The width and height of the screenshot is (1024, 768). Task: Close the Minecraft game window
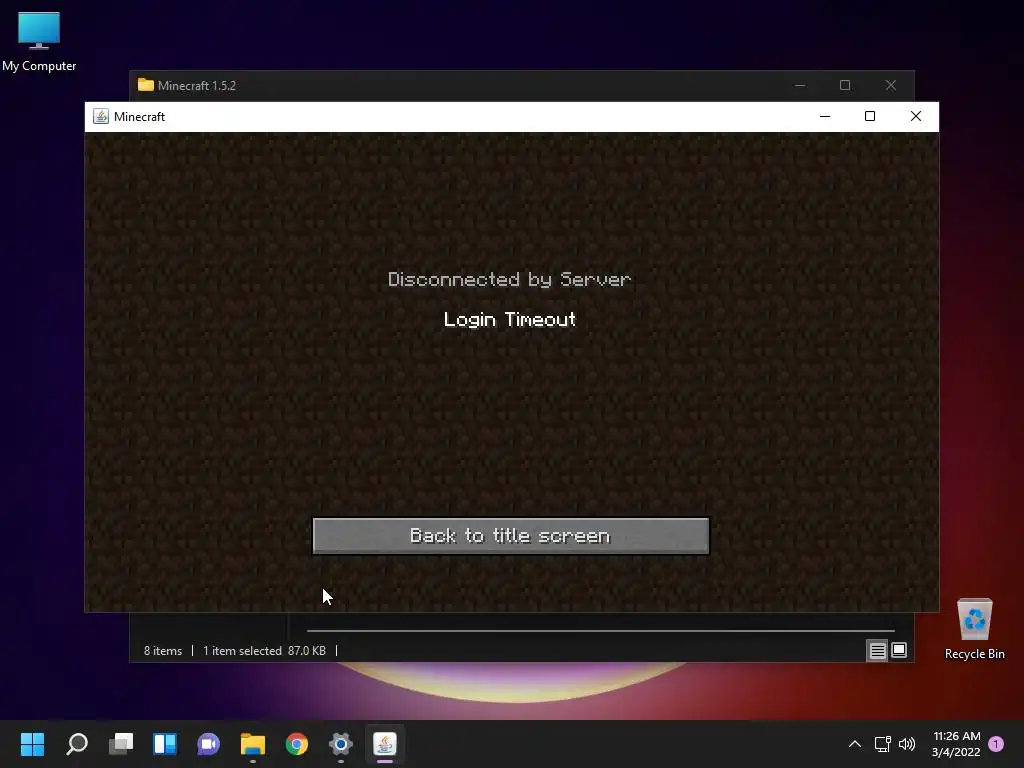[x=916, y=116]
